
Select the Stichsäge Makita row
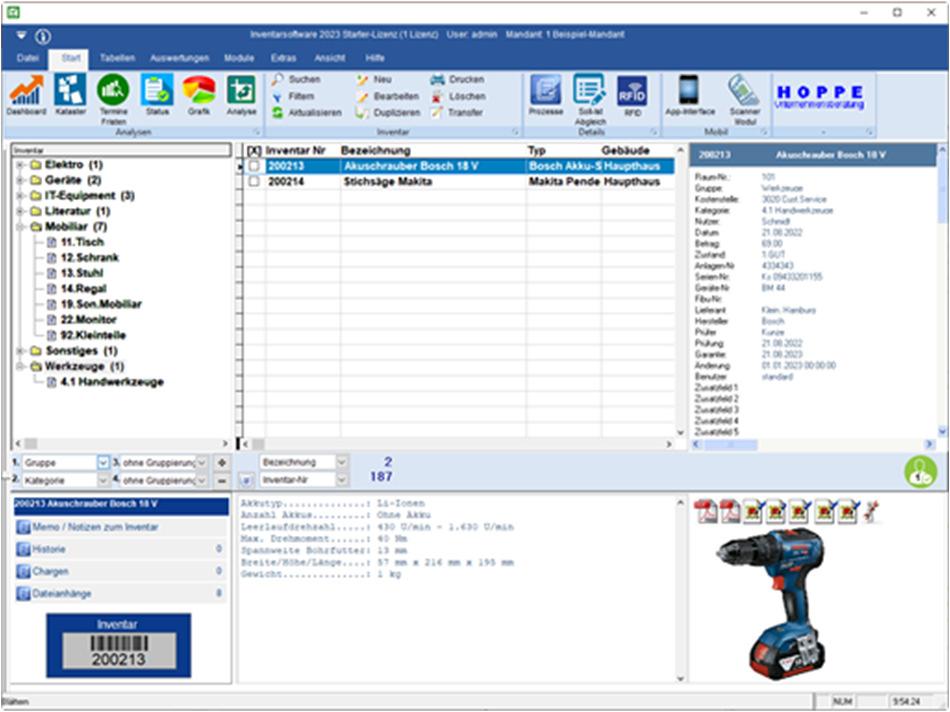459,182
